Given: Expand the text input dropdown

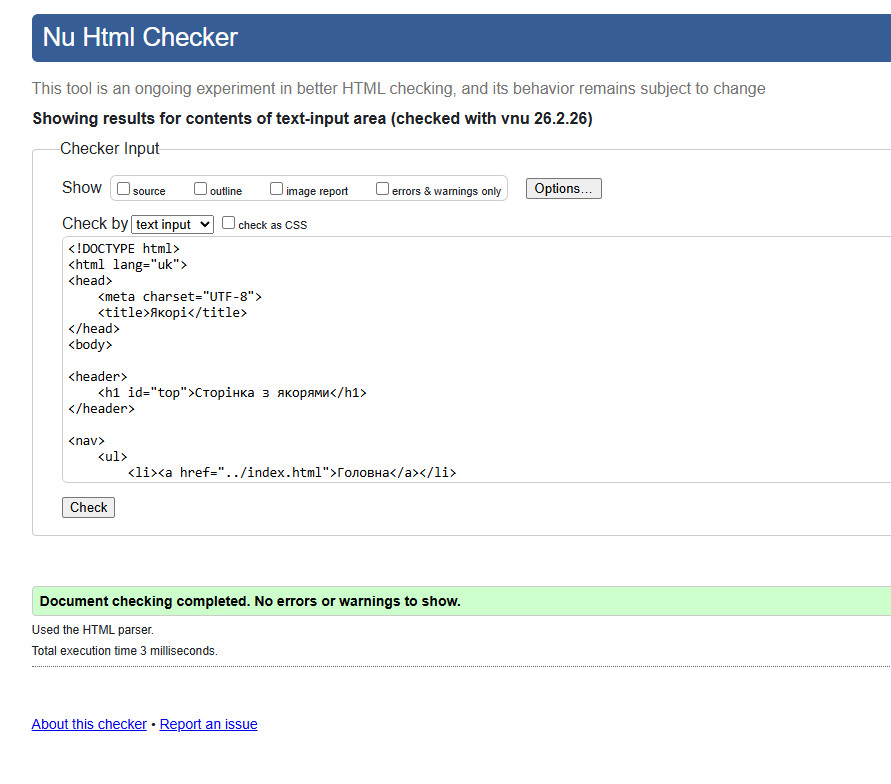Looking at the screenshot, I should tap(172, 225).
